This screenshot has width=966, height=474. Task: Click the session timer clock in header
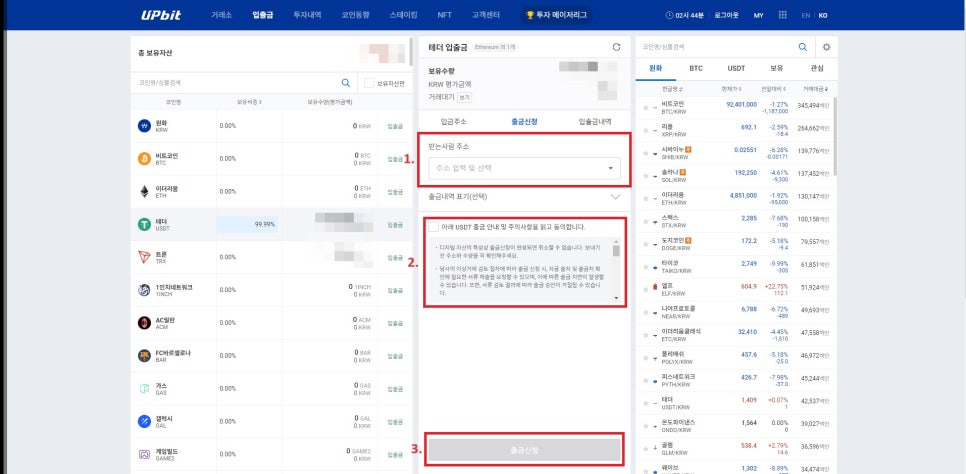(669, 15)
